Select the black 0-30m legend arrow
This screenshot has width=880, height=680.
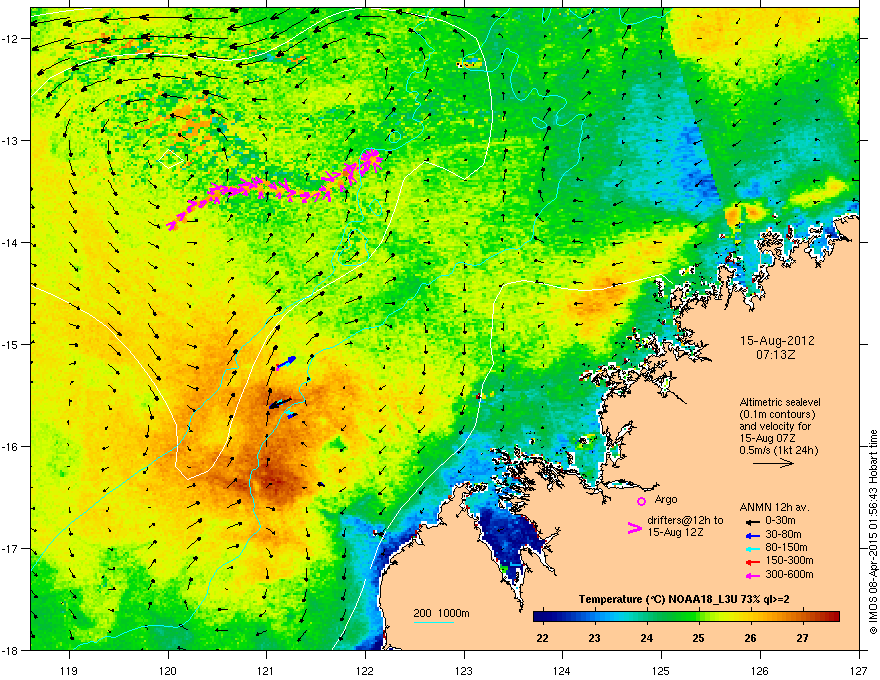tap(753, 522)
